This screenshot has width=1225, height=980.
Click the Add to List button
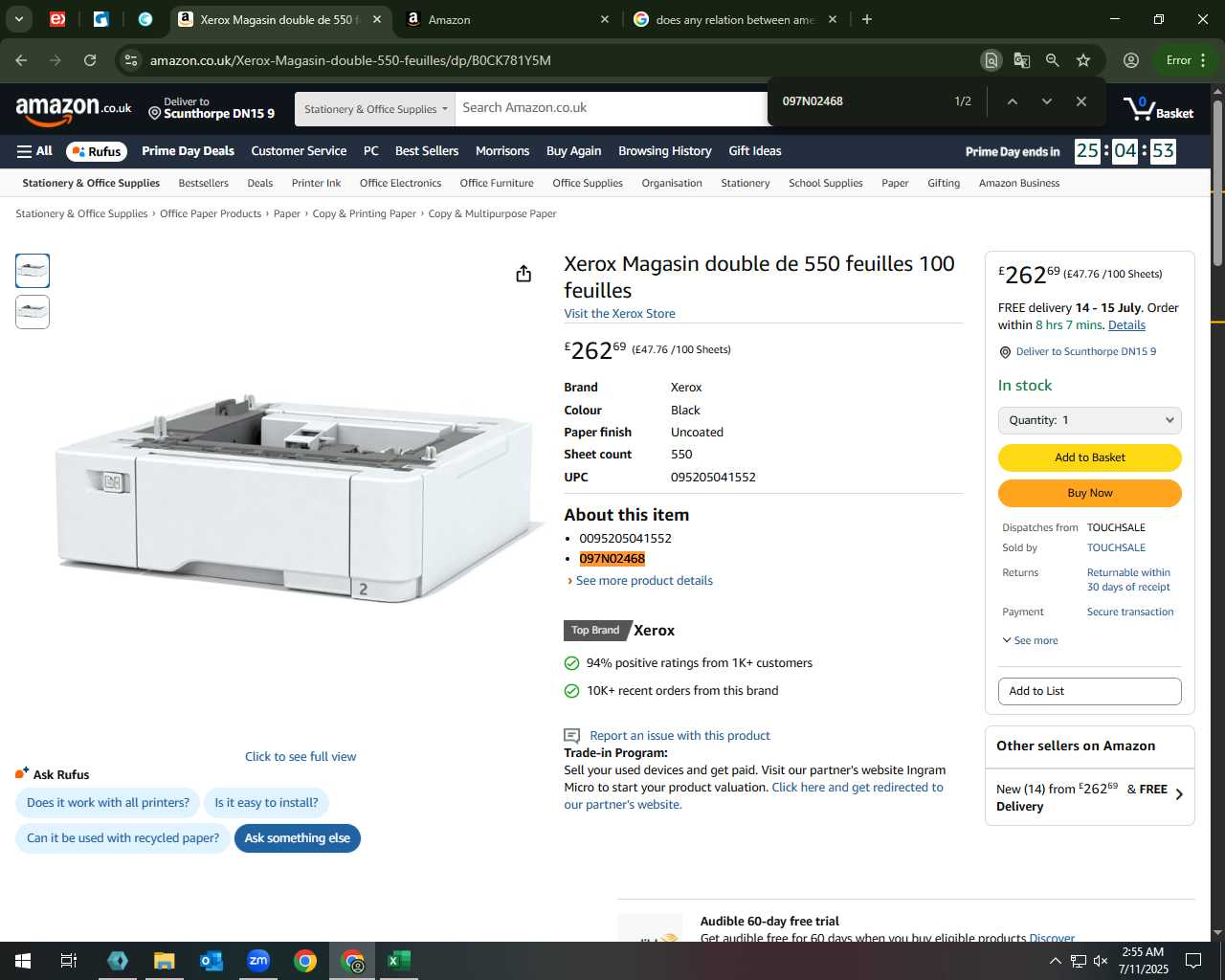1090,691
